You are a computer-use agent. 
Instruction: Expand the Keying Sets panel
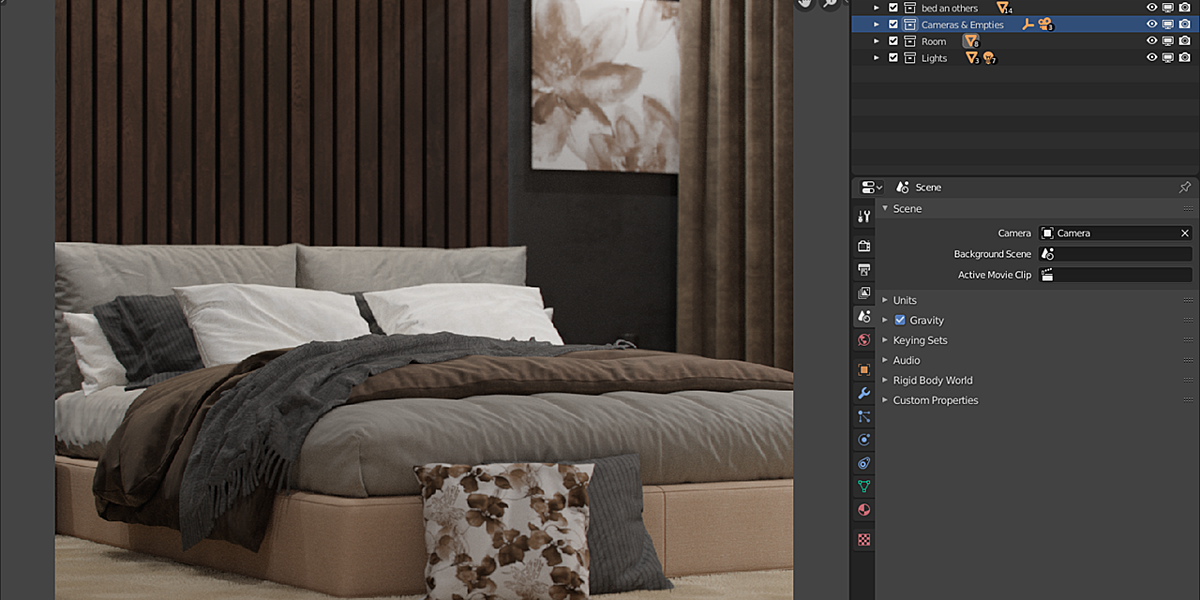point(885,340)
